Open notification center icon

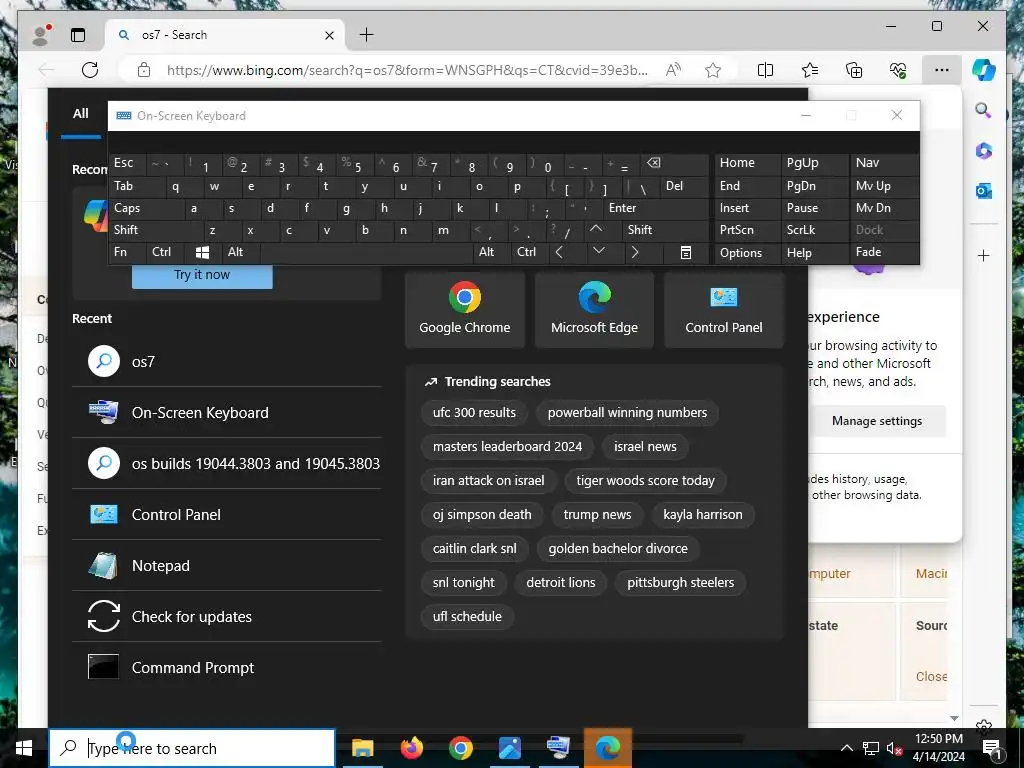[x=992, y=748]
